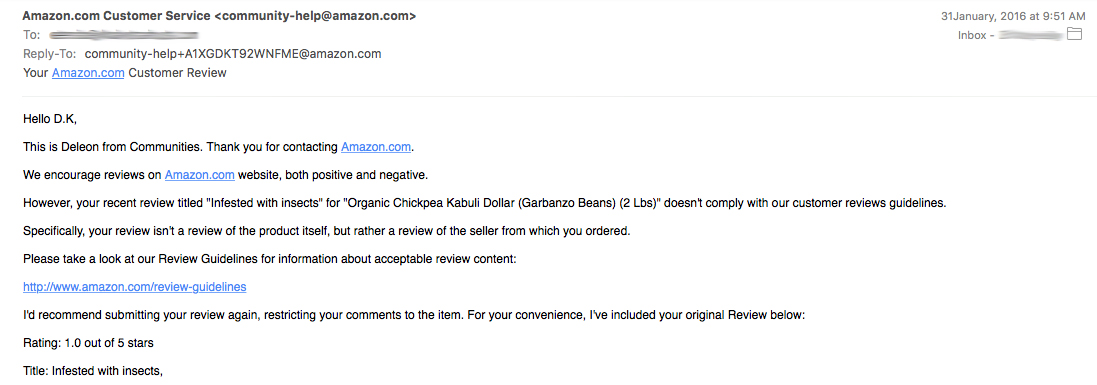Open Amazon.com link after 'Thank you for contacting'

coord(376,147)
